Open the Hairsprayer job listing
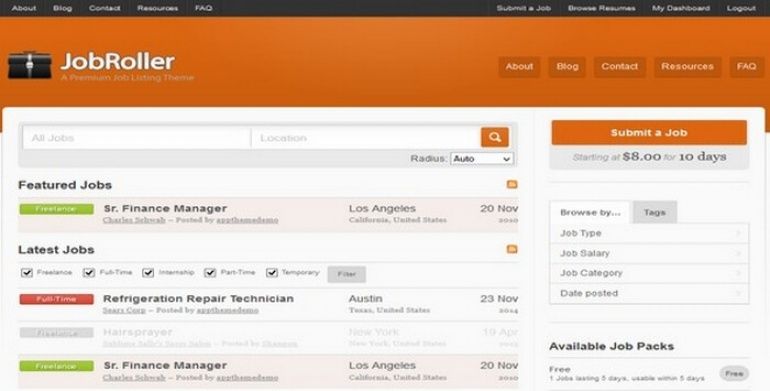 pyautogui.click(x=138, y=332)
